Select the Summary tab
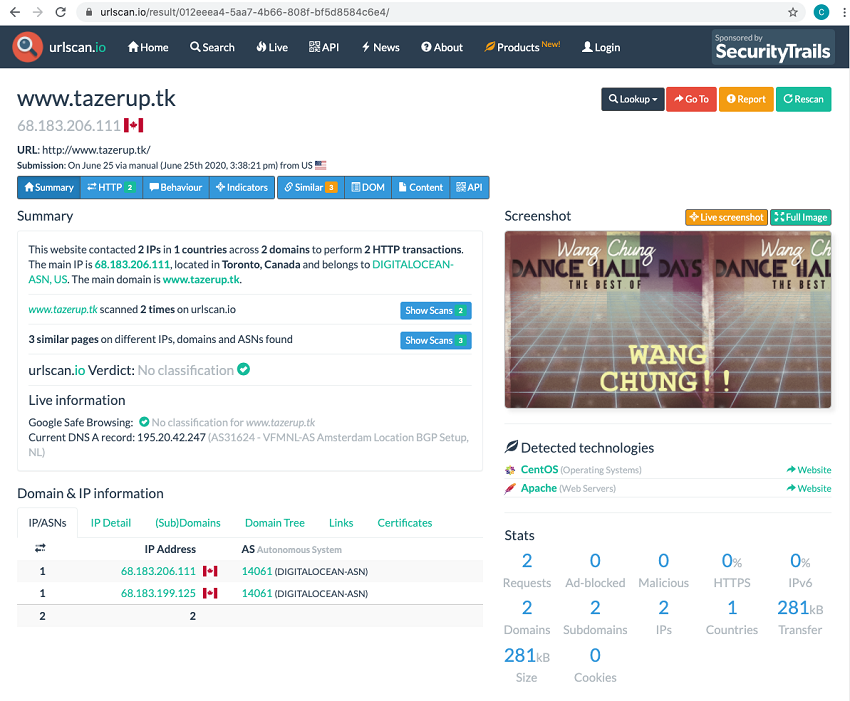Image resolution: width=850 pixels, height=701 pixels. (49, 188)
